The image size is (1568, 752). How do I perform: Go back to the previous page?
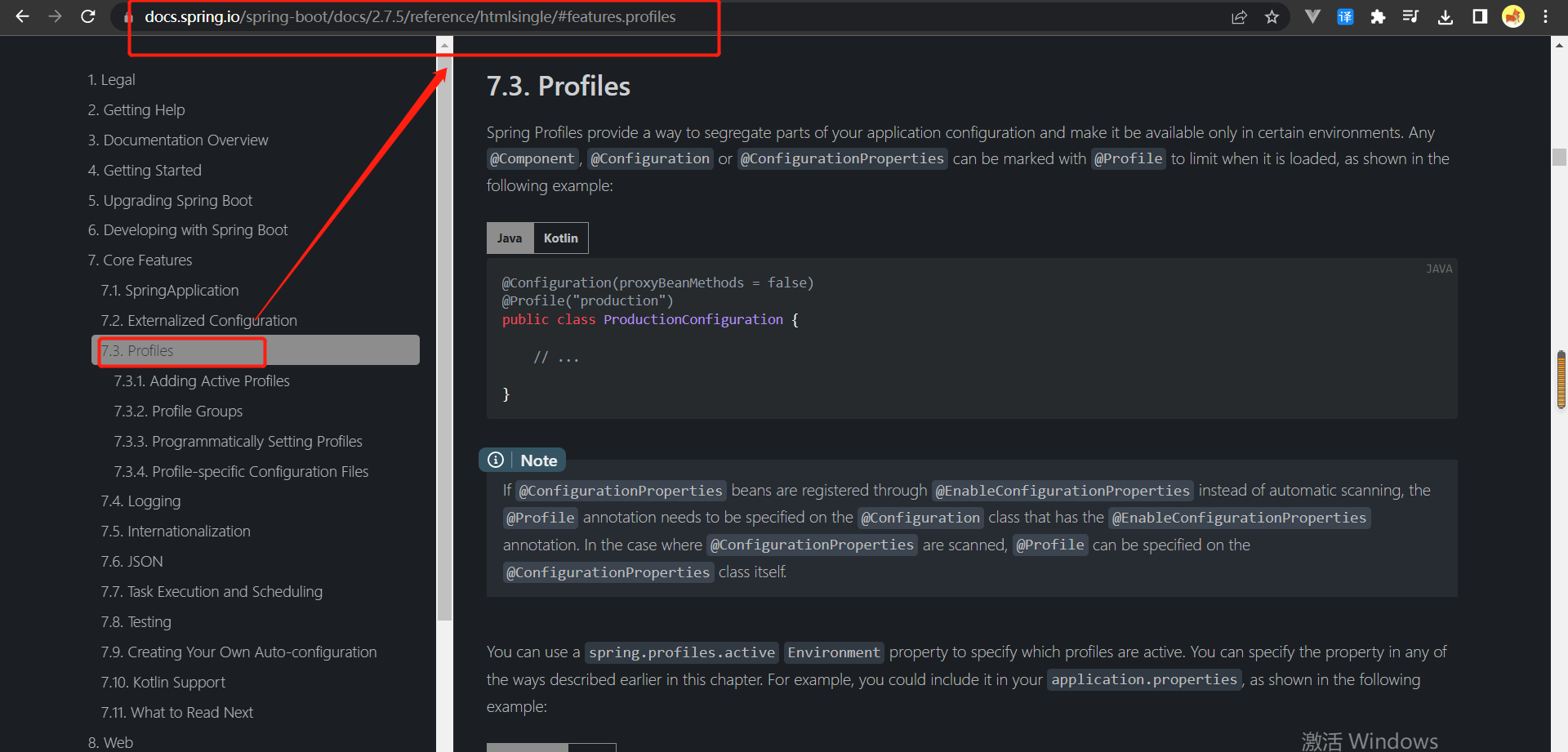tap(22, 16)
